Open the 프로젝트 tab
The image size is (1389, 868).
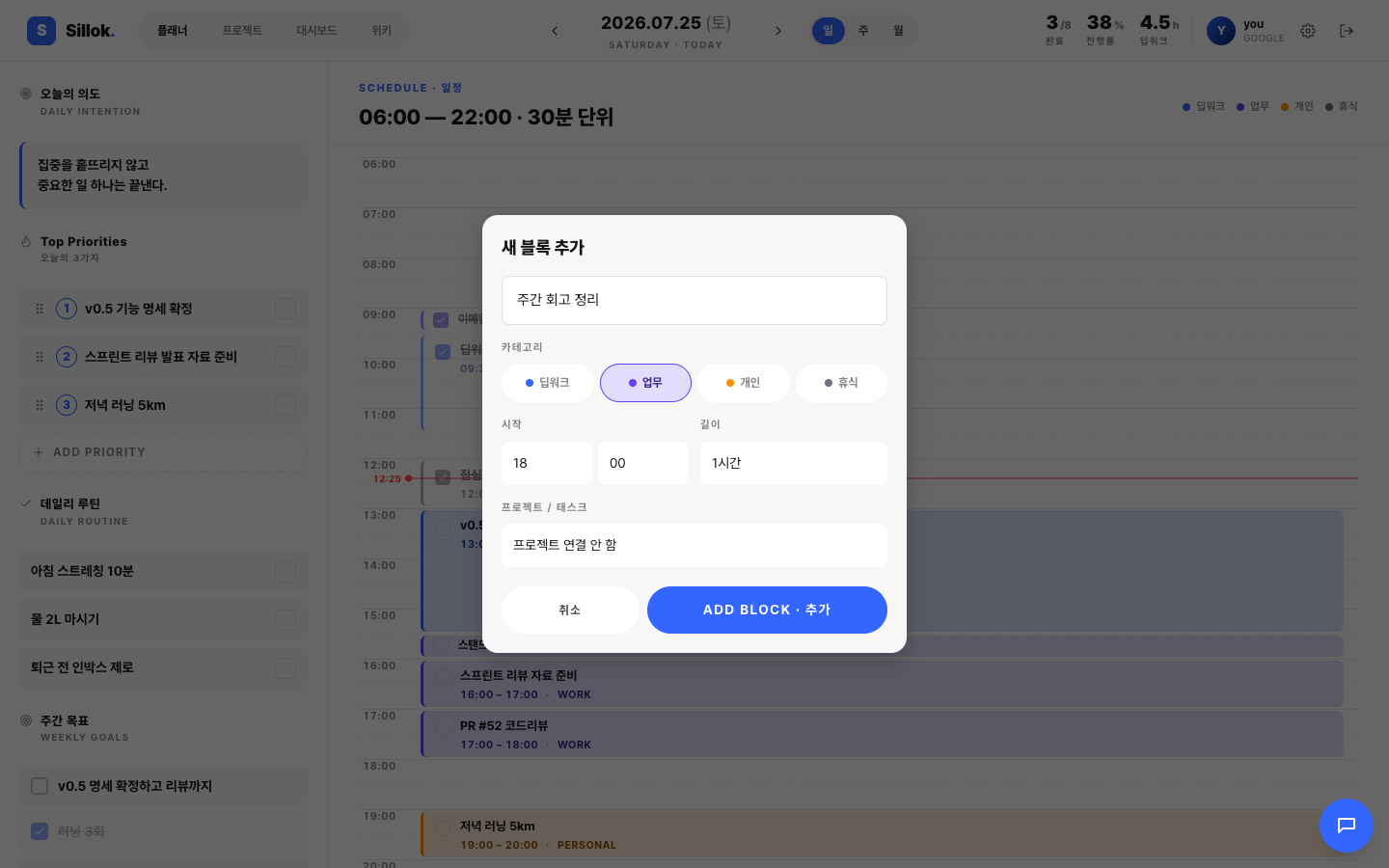[x=242, y=31]
